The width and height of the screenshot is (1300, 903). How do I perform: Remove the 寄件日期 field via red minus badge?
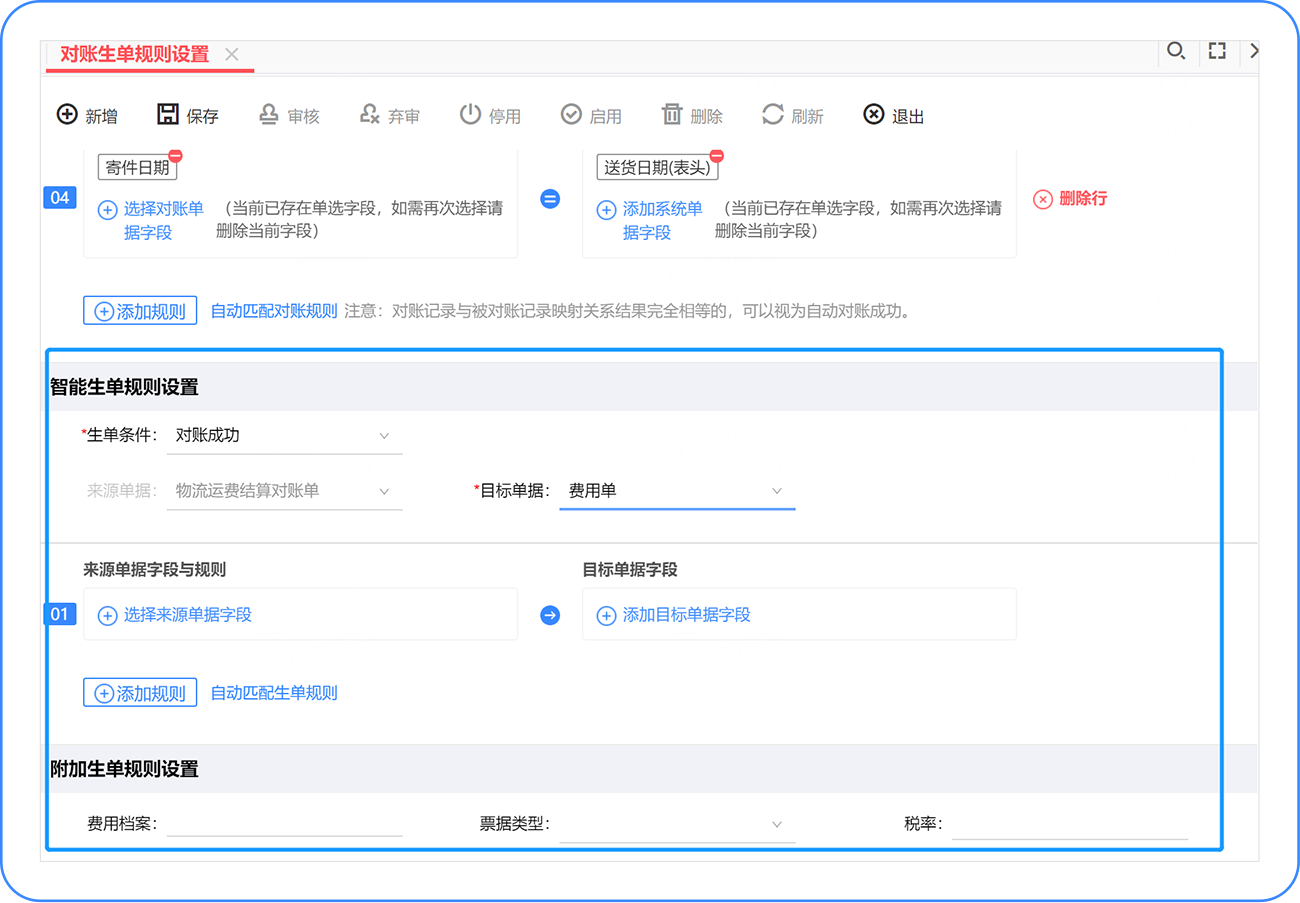pos(175,156)
